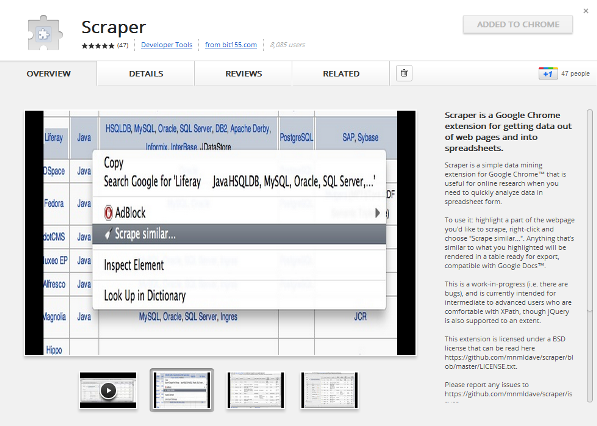
Task: Open the Related tab
Action: pos(341,73)
